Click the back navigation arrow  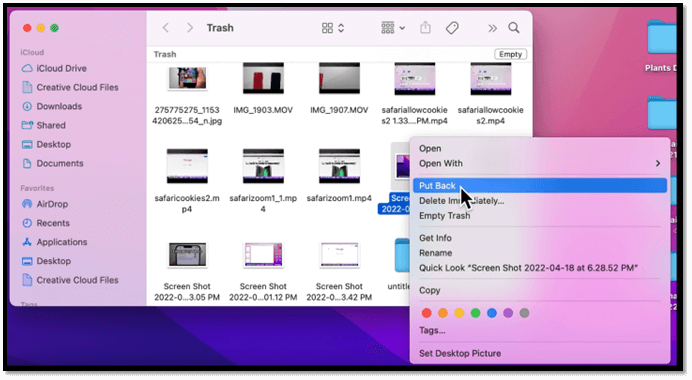coord(166,28)
